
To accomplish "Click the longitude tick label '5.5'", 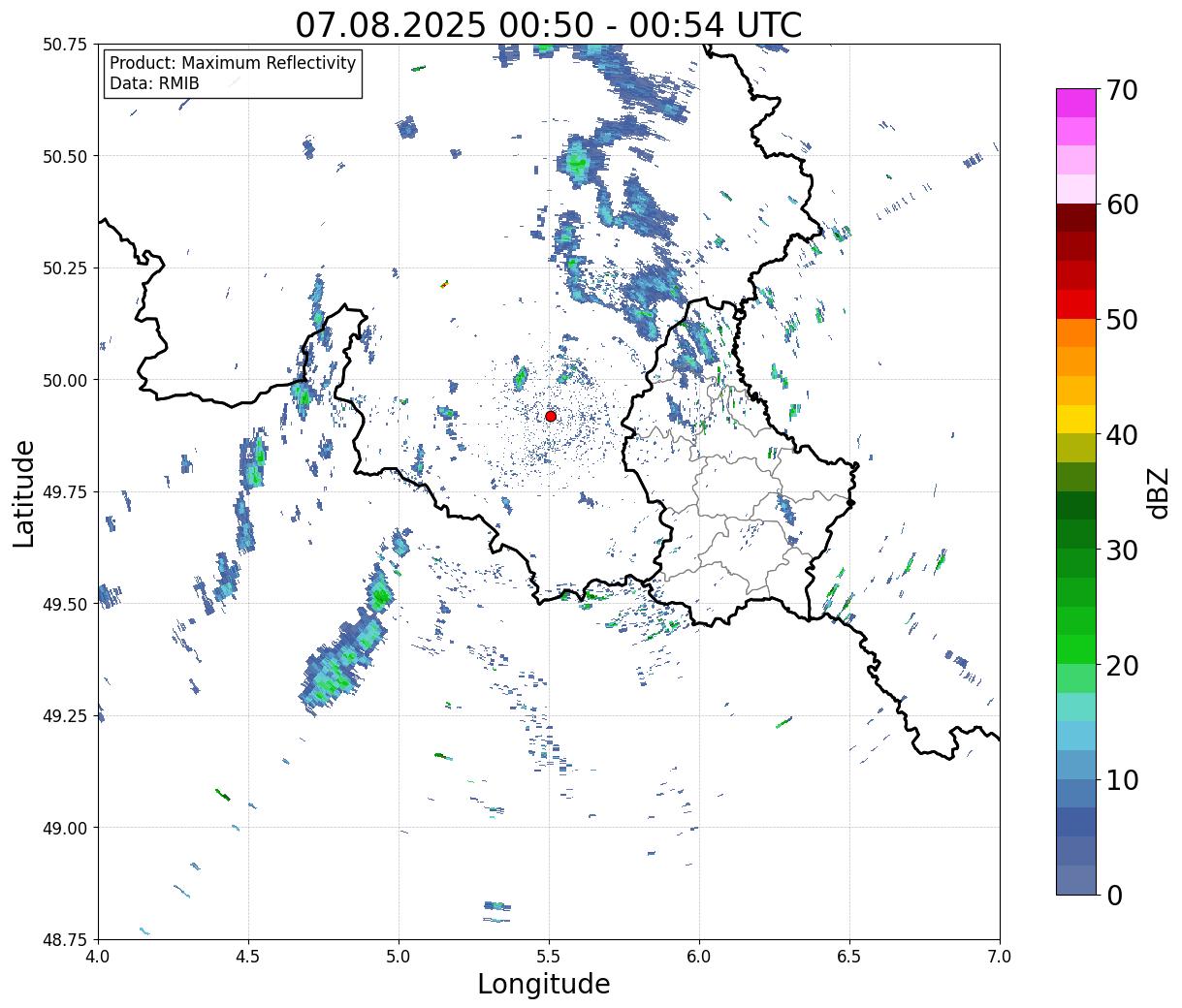I will point(549,957).
